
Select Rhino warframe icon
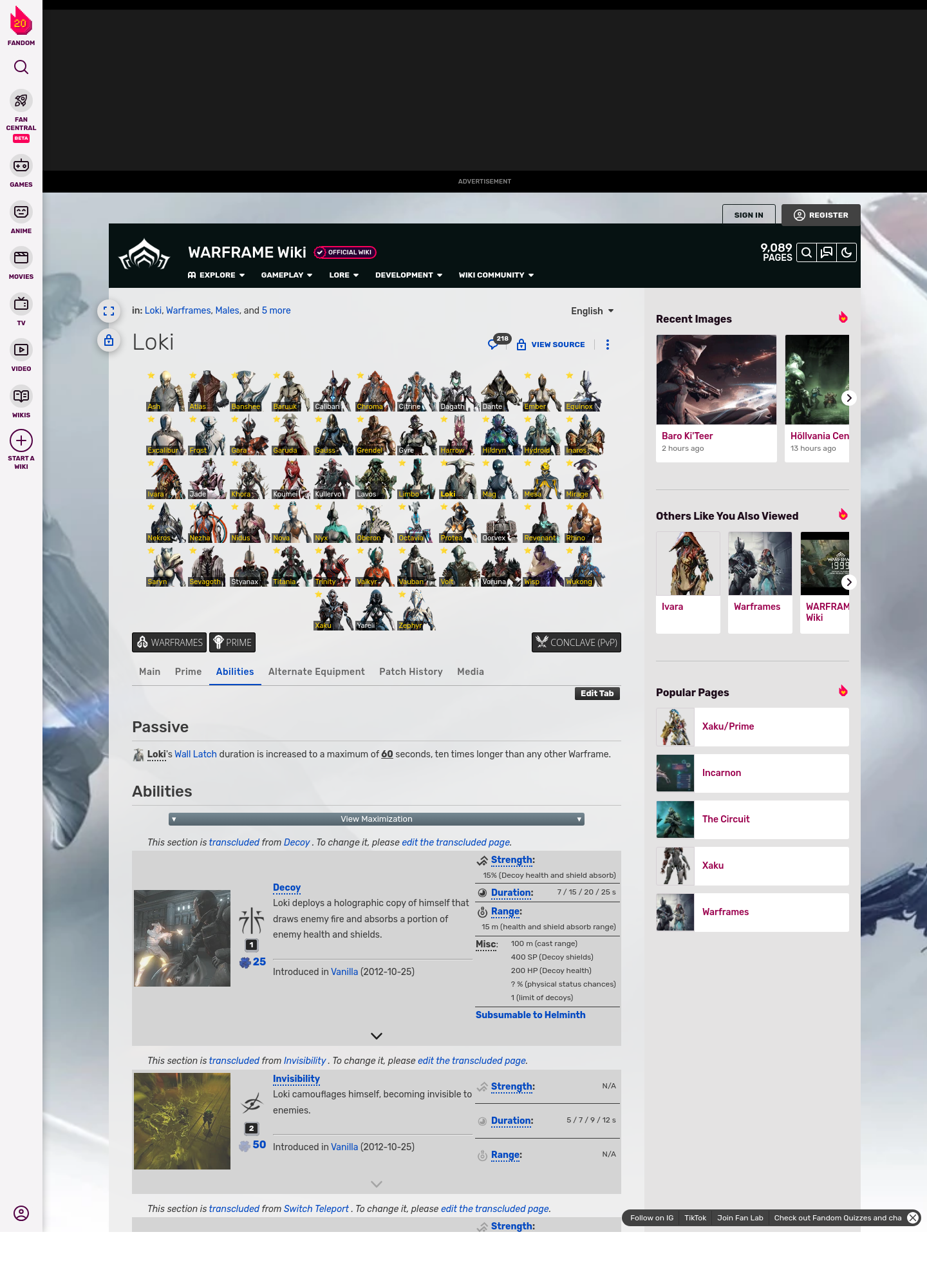(x=584, y=522)
